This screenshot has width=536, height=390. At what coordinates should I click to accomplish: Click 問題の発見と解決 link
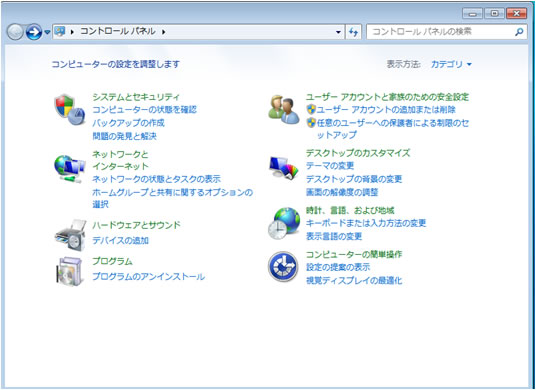pos(124,136)
